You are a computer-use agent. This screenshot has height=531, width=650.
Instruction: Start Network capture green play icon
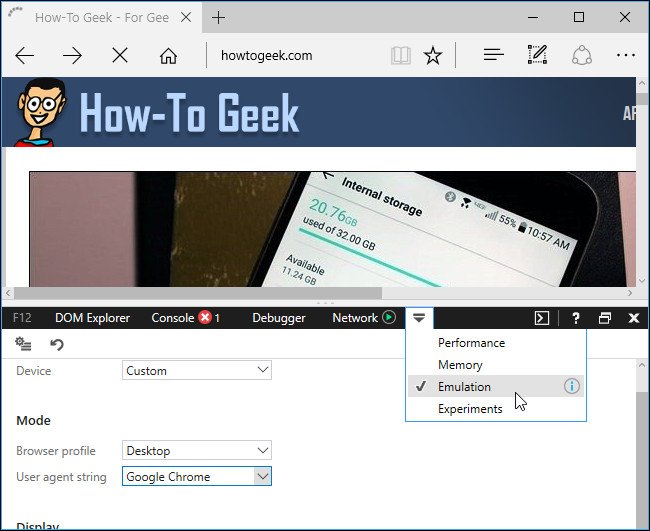tap(389, 318)
